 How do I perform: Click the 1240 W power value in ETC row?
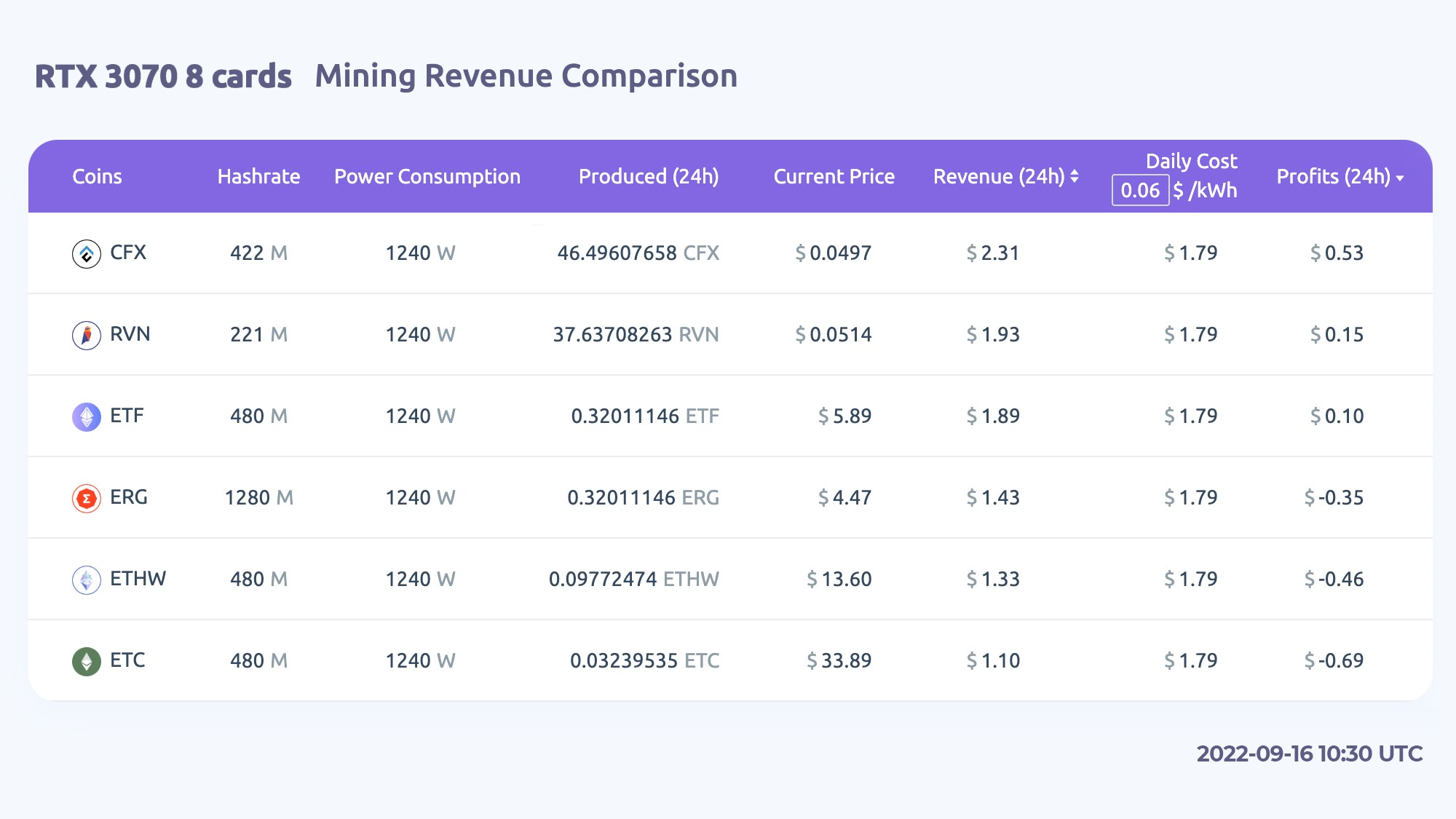(x=420, y=660)
